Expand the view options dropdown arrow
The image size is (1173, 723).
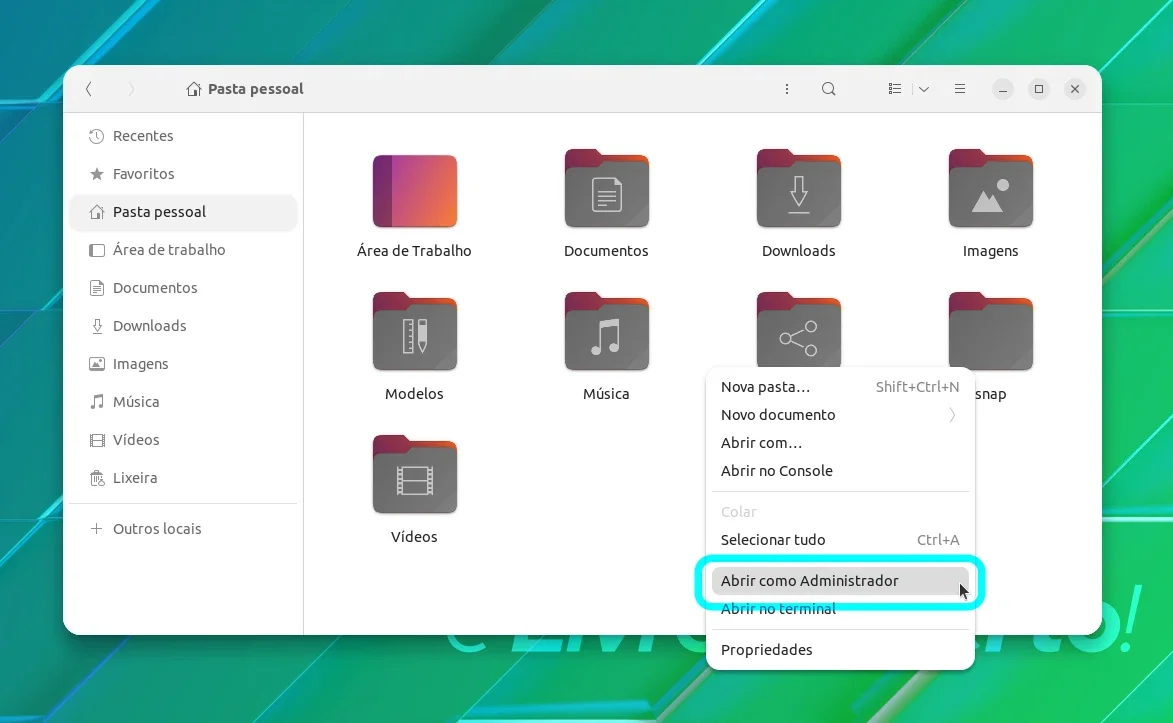(924, 89)
